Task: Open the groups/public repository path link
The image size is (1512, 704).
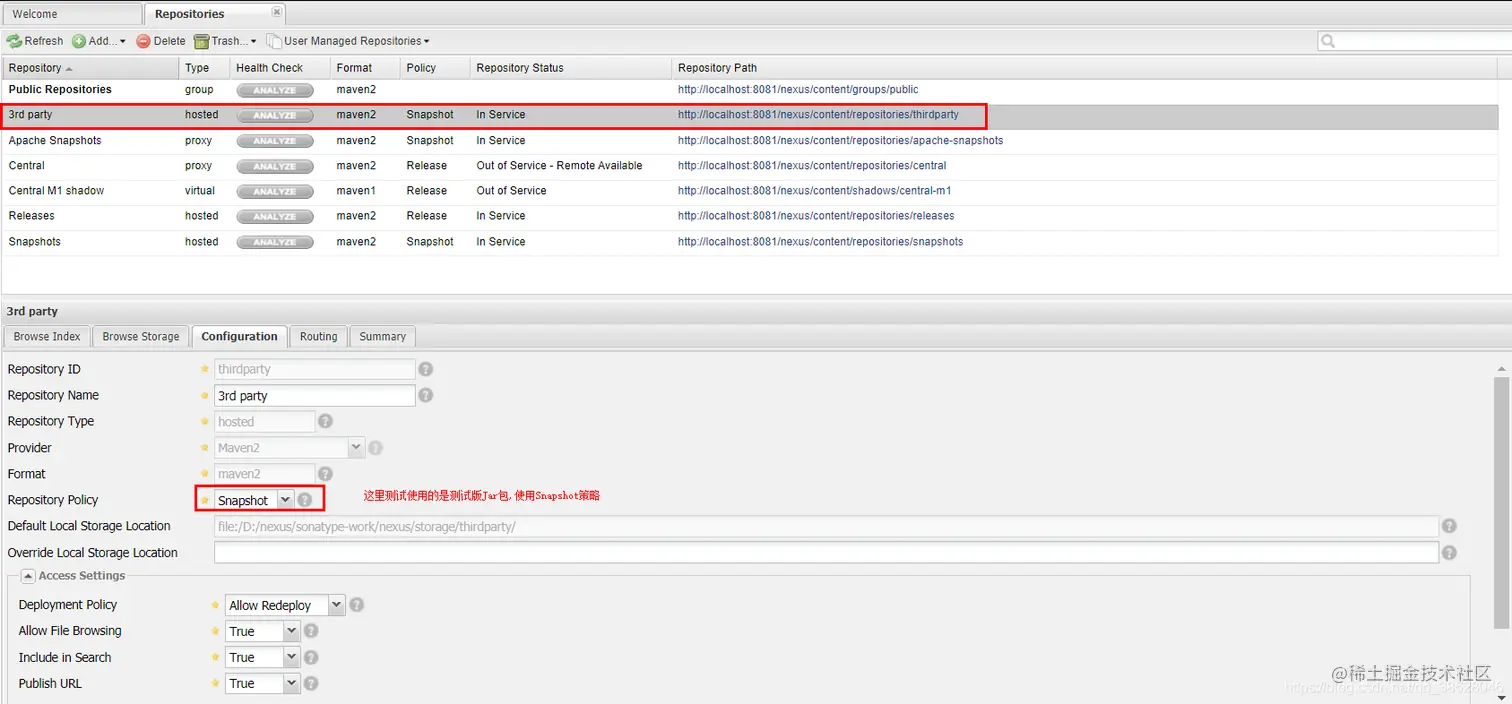Action: pos(797,90)
